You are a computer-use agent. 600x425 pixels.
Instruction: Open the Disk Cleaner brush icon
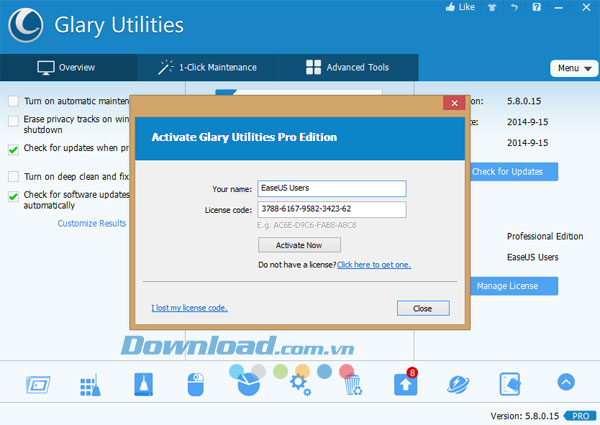pyautogui.click(x=143, y=384)
